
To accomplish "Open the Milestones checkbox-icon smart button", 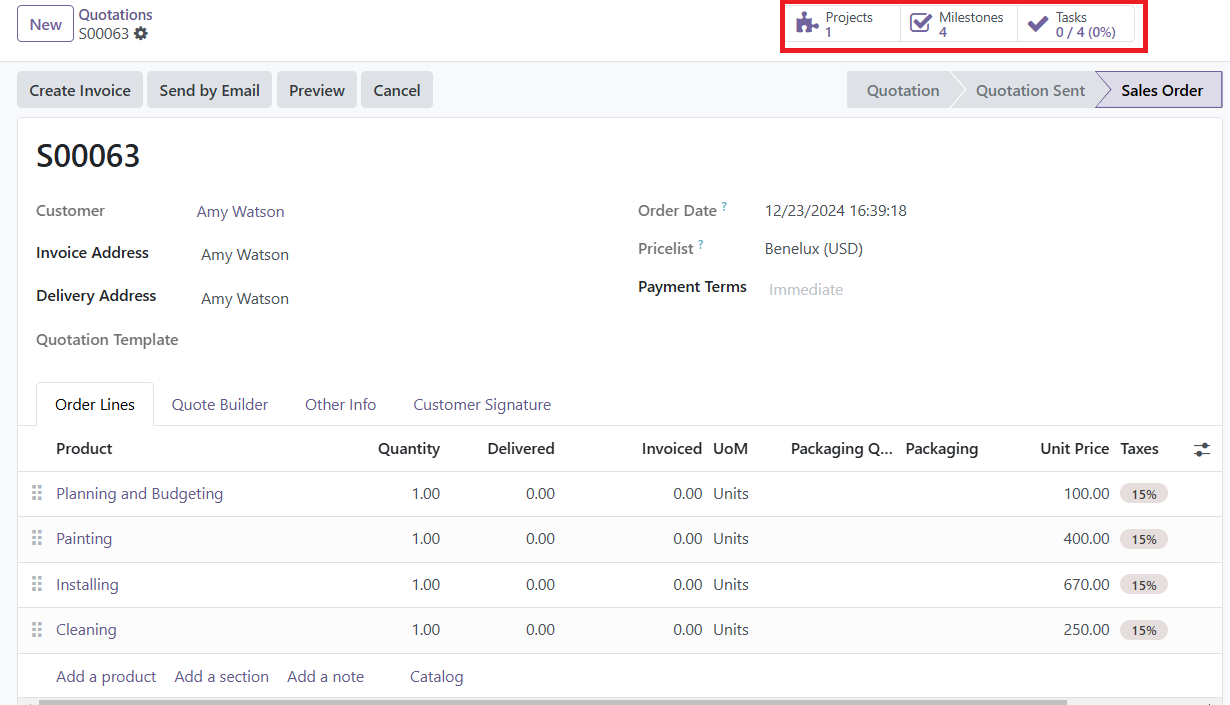I will pyautogui.click(x=959, y=24).
